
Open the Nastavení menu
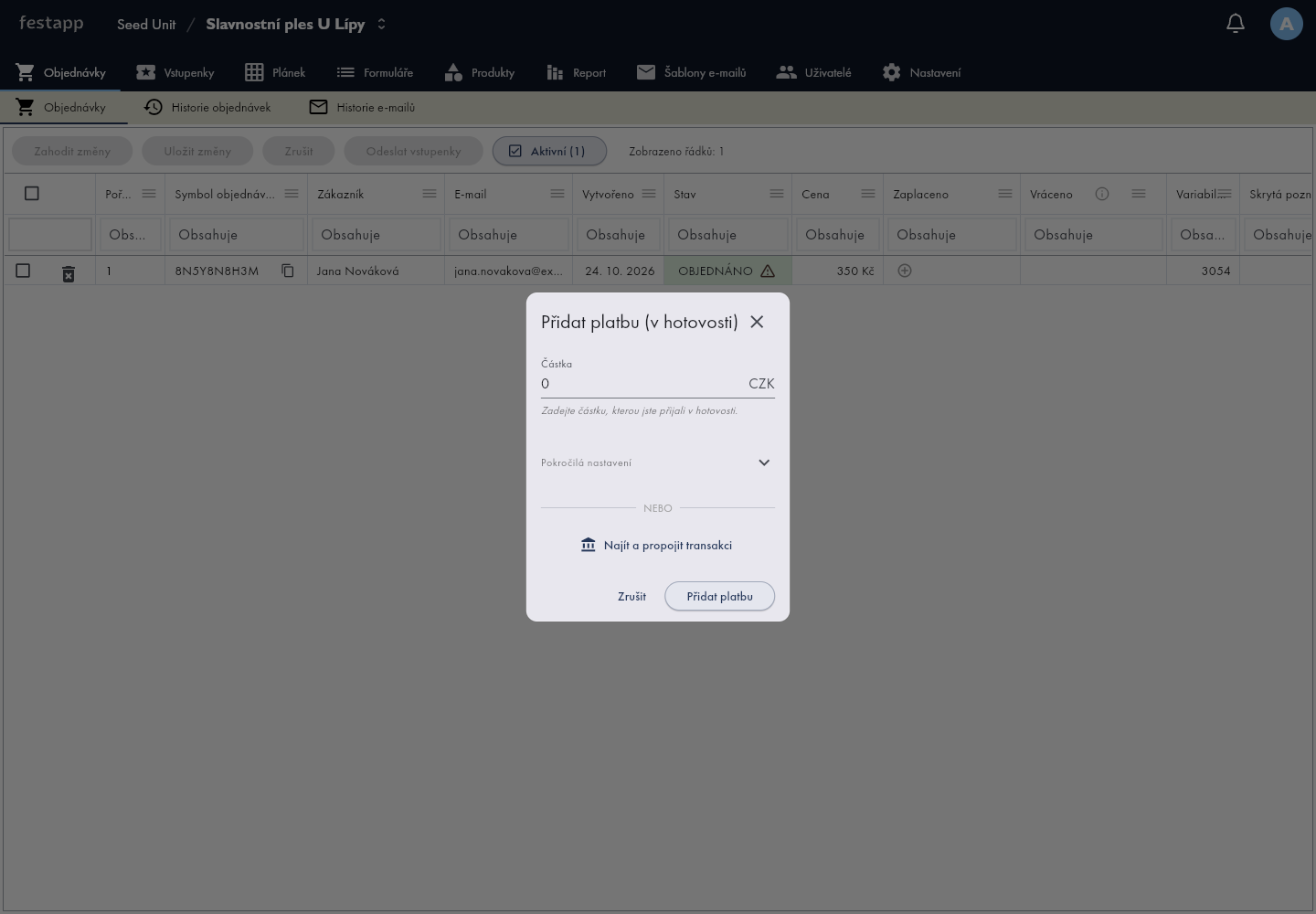[921, 72]
